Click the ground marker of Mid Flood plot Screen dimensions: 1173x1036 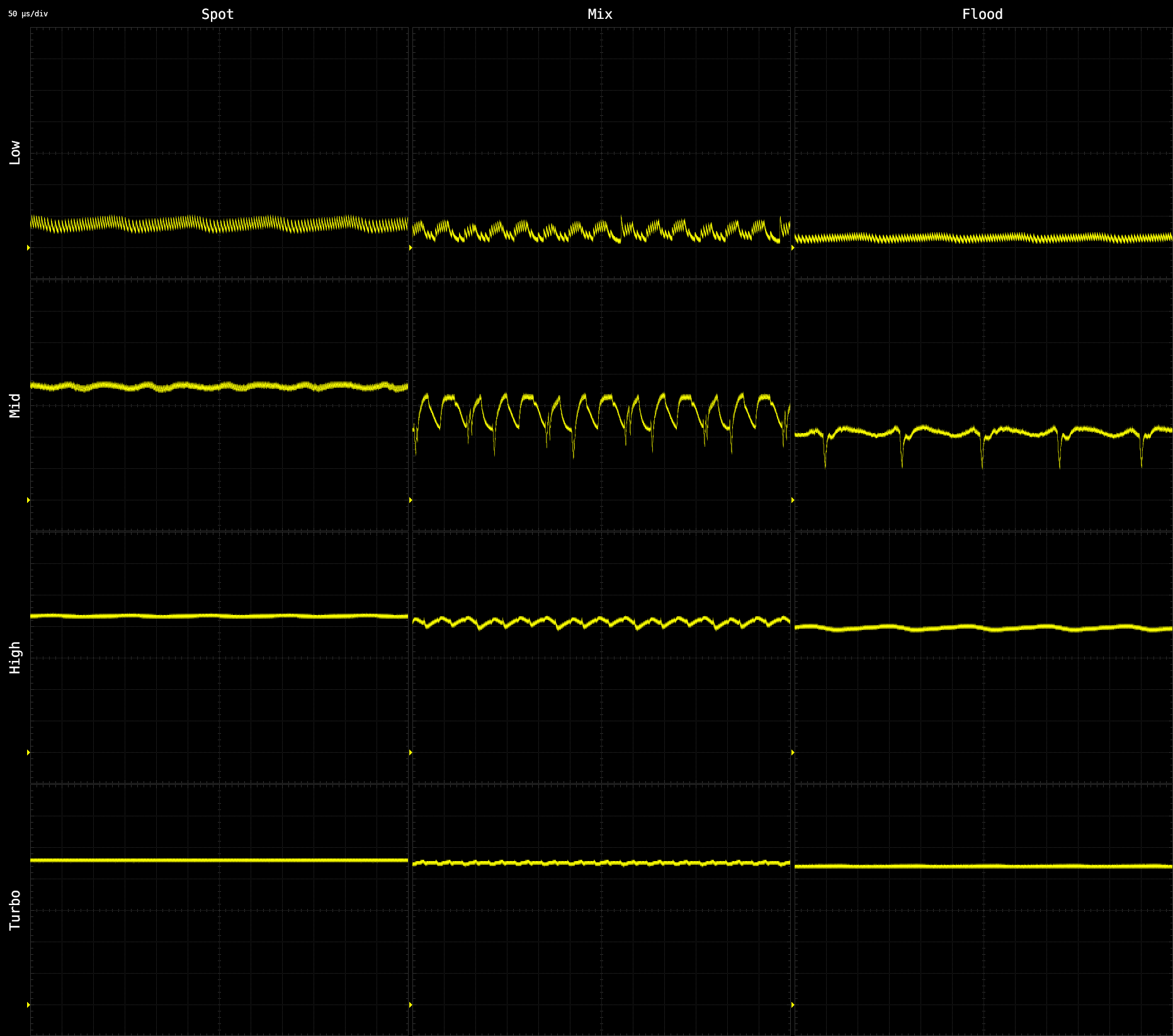pos(793,500)
